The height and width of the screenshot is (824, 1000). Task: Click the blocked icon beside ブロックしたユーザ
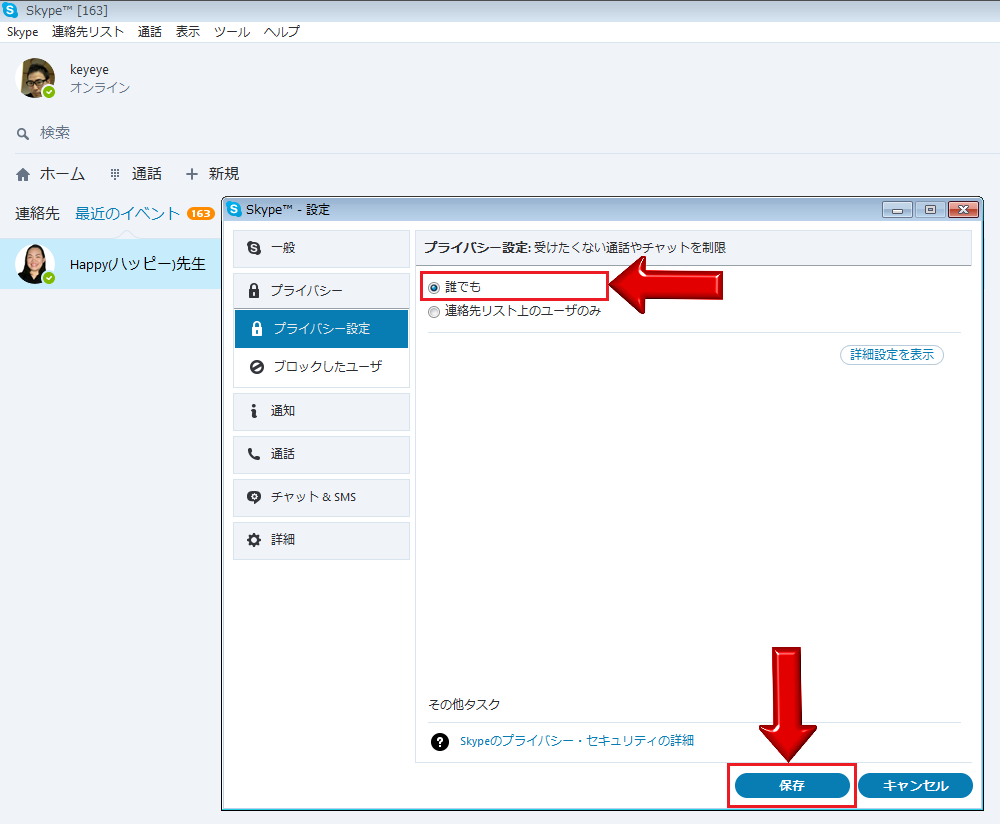click(x=256, y=367)
